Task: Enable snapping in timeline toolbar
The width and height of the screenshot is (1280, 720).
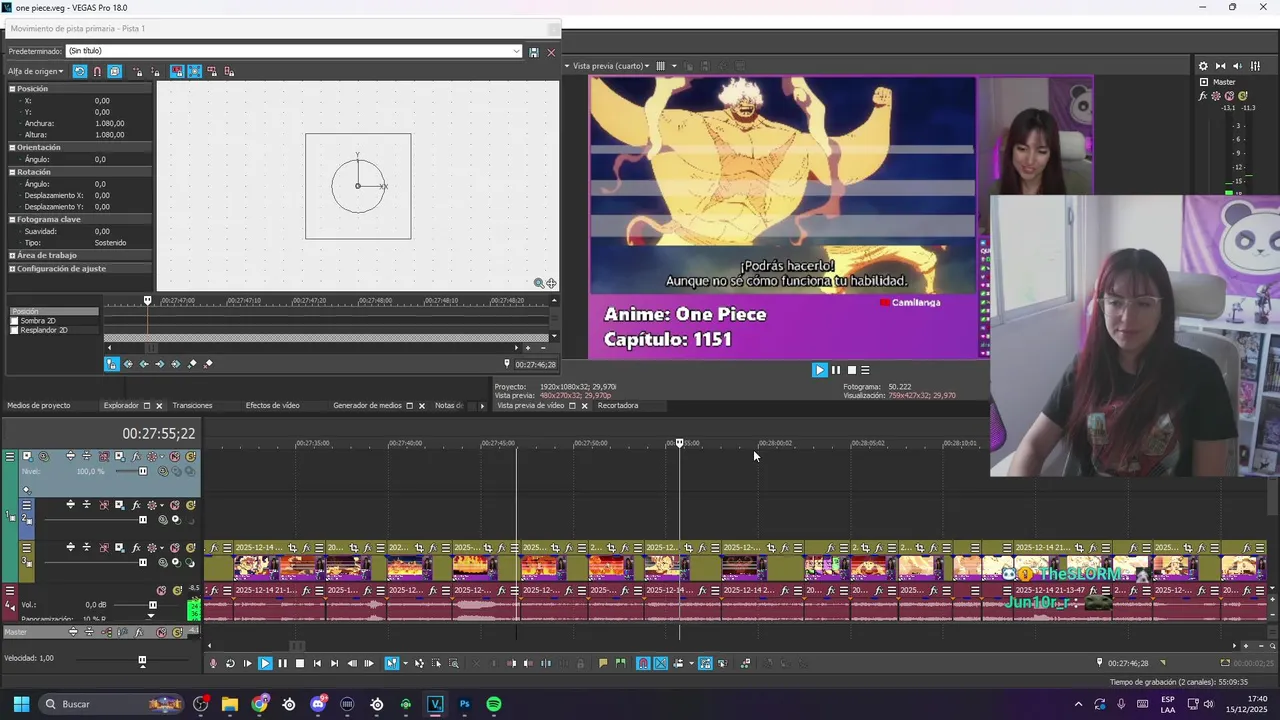Action: [643, 663]
